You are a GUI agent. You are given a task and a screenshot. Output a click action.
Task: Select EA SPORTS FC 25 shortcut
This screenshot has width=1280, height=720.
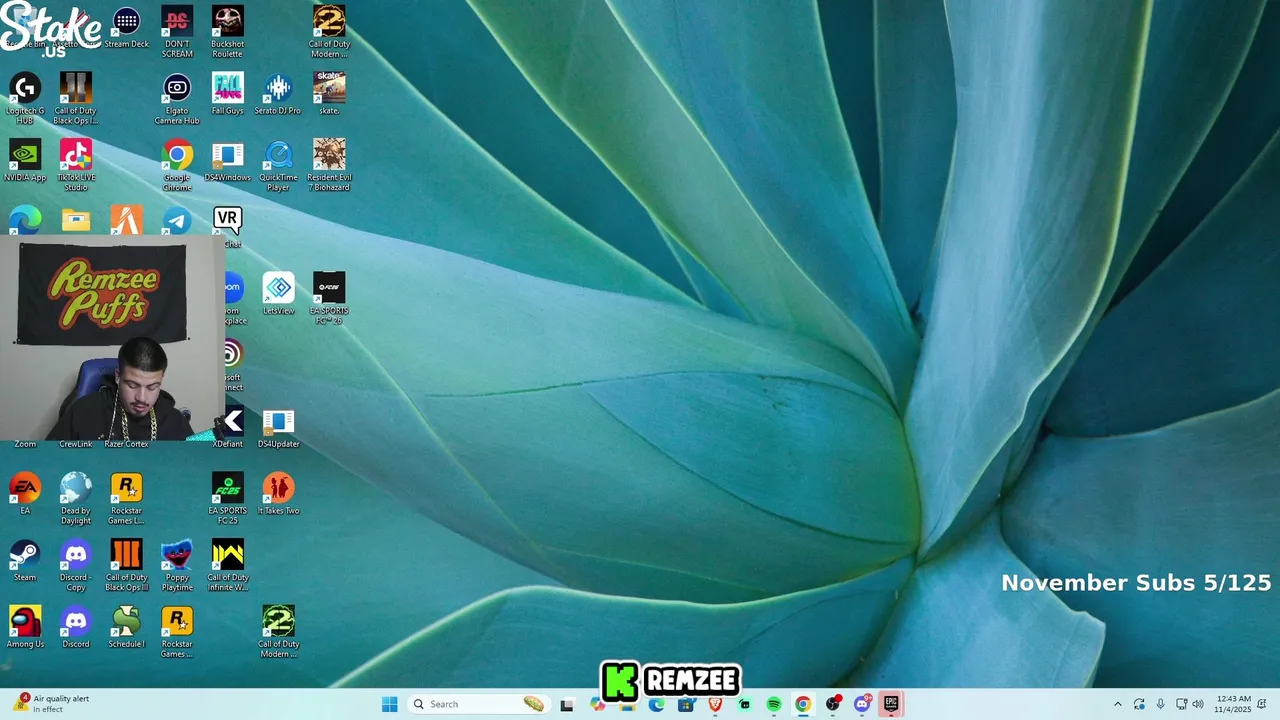pos(227,499)
